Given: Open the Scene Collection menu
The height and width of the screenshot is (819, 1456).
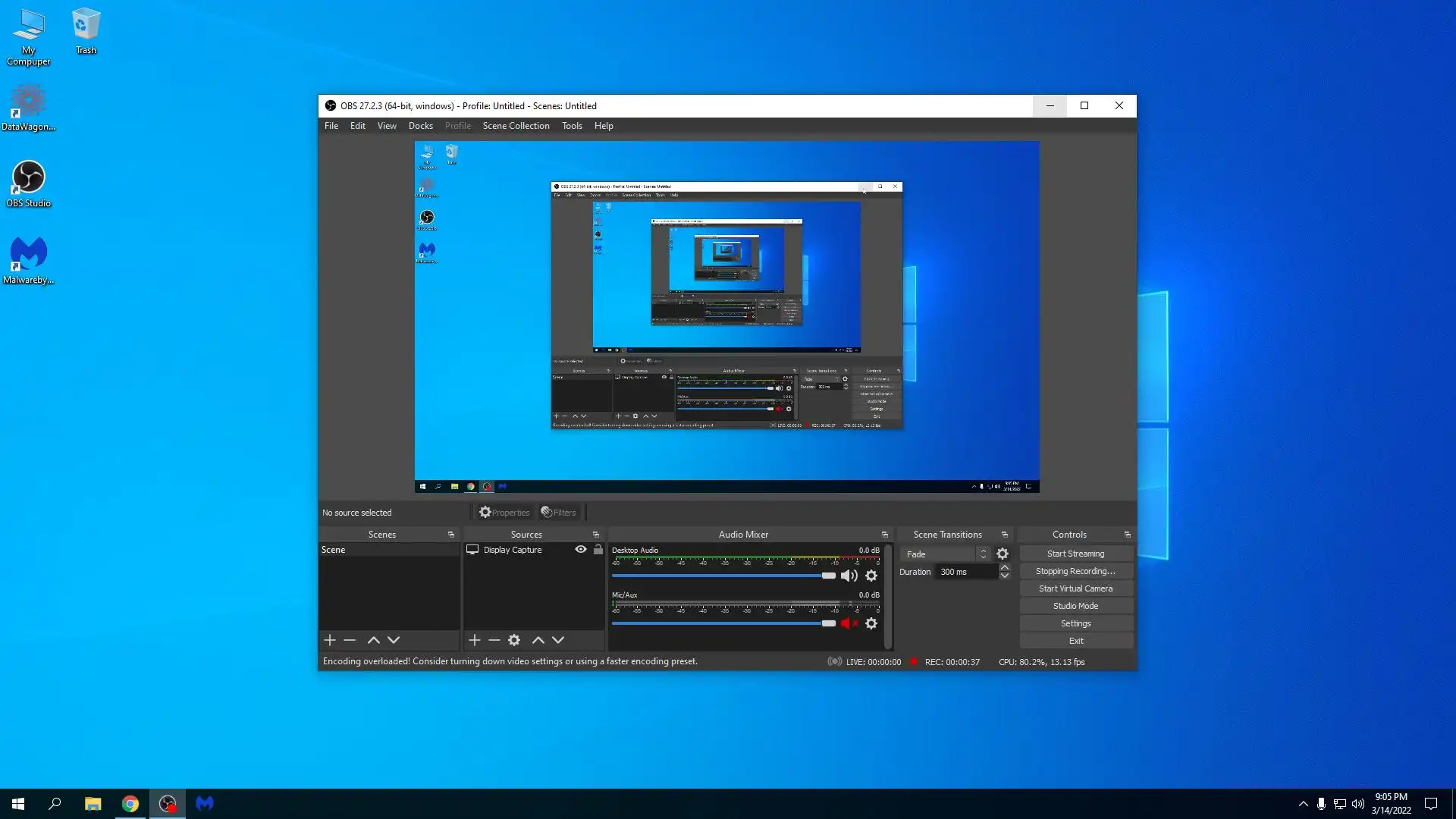Looking at the screenshot, I should (x=516, y=126).
